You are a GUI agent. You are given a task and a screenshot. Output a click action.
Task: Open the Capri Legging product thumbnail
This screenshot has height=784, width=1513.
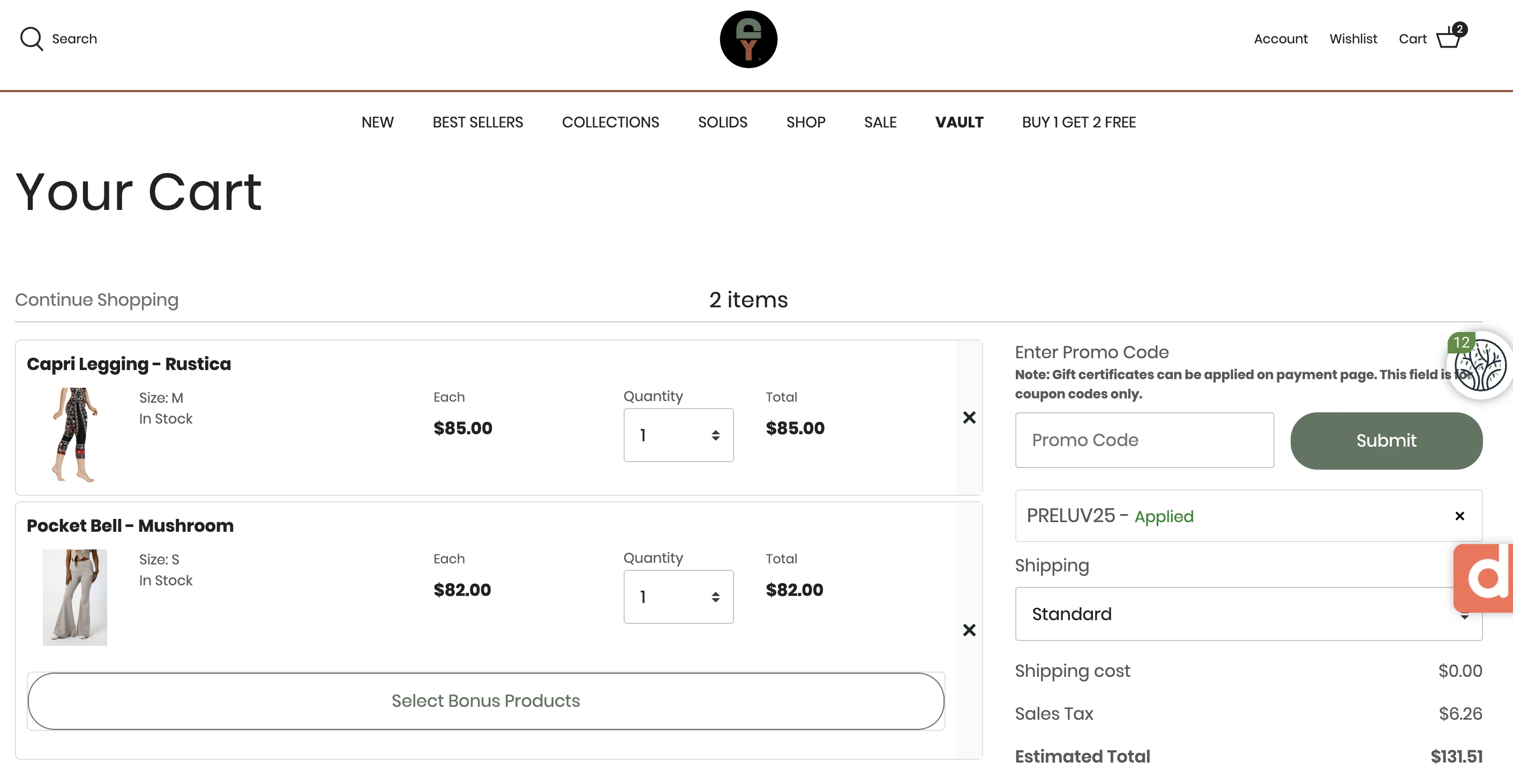point(74,434)
